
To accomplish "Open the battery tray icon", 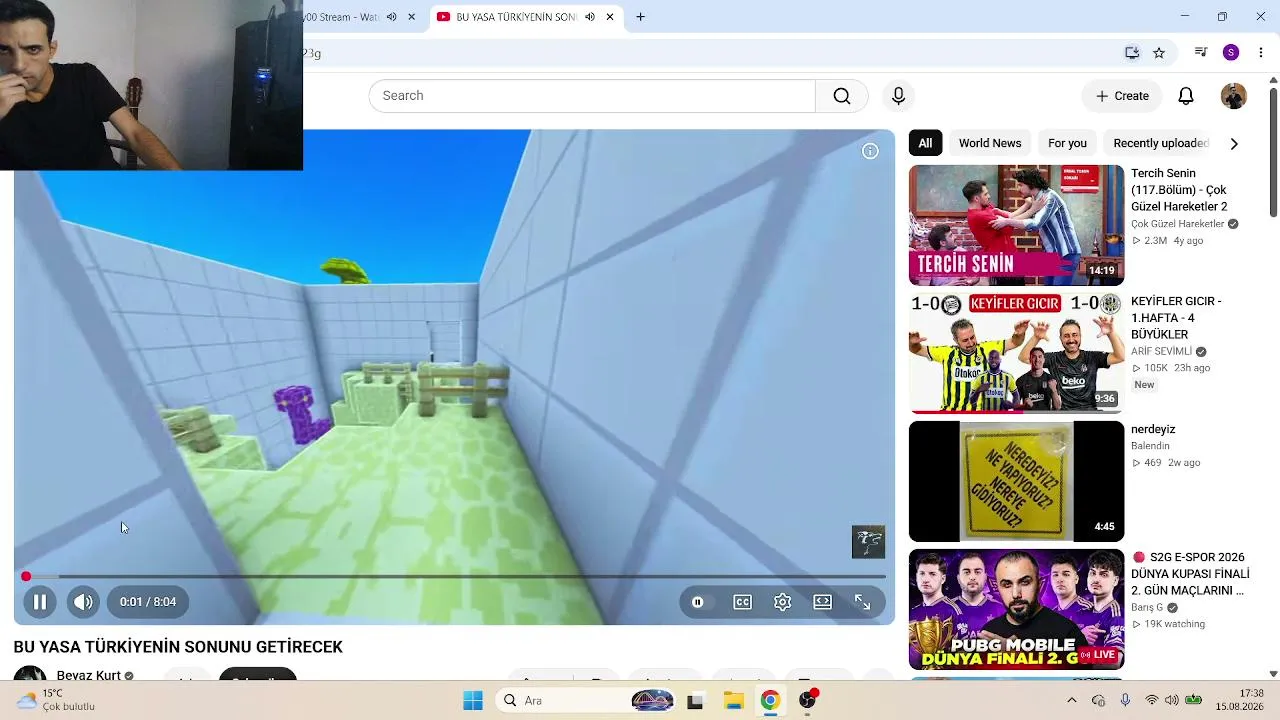I will [x=1194, y=700].
